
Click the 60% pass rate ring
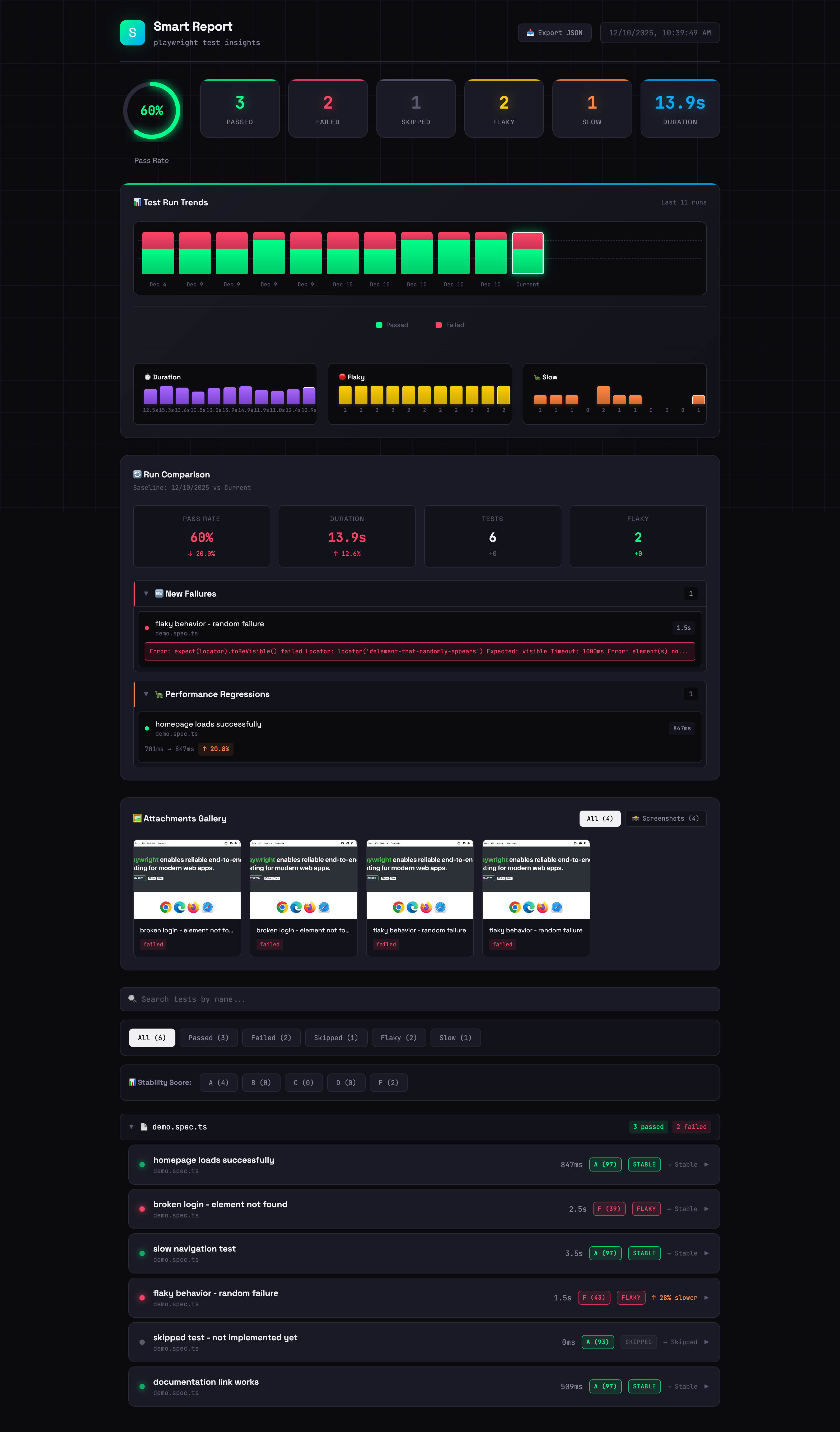point(152,111)
